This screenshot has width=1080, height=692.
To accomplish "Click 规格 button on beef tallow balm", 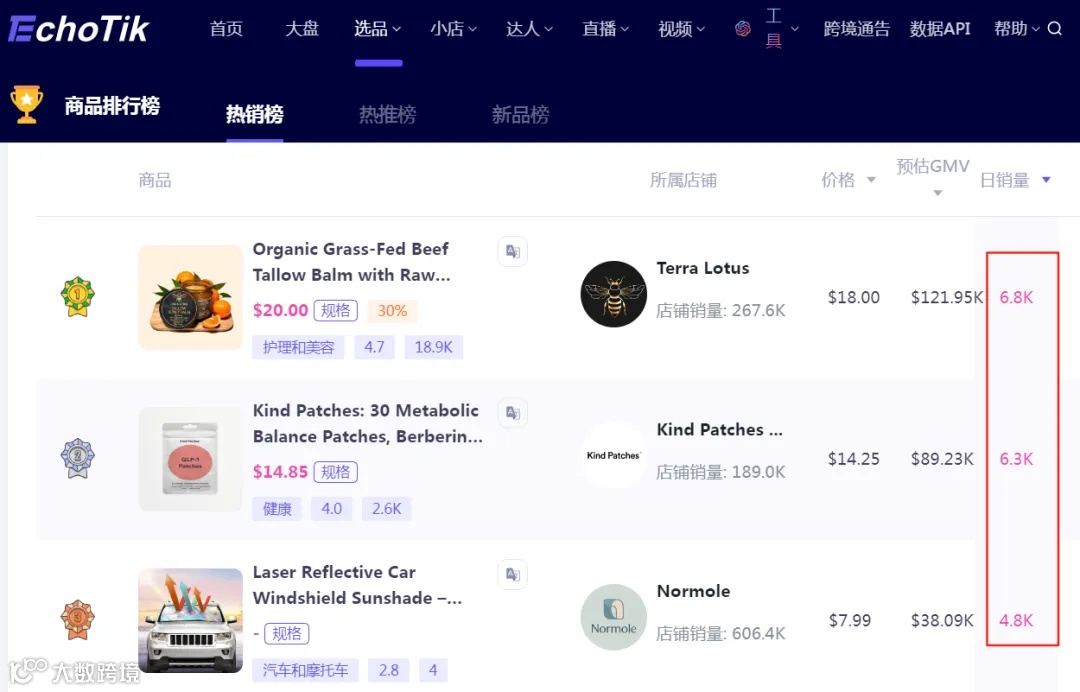I will pos(336,311).
